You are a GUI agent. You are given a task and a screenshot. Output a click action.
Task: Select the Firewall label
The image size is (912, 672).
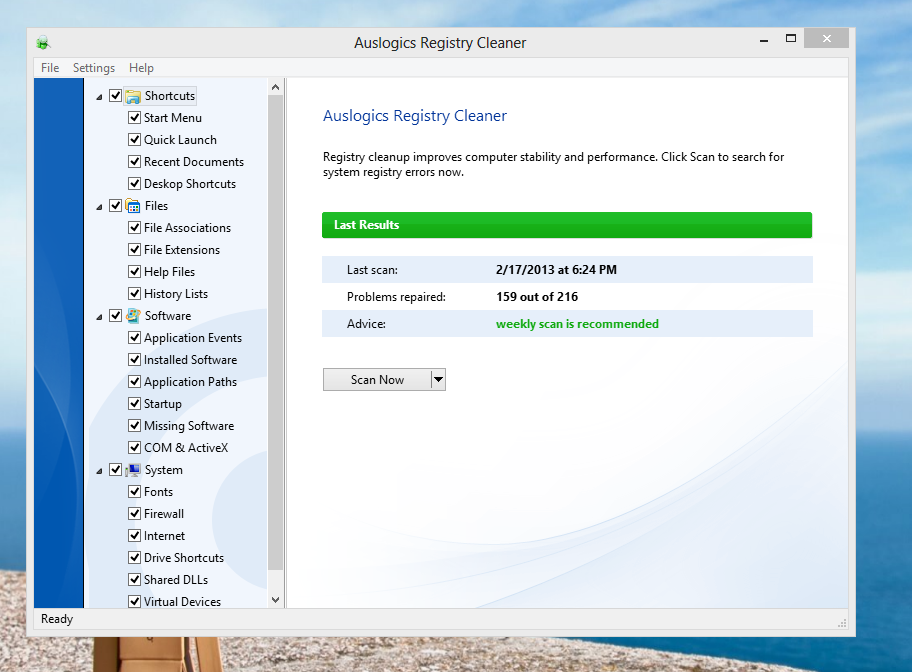pyautogui.click(x=164, y=514)
